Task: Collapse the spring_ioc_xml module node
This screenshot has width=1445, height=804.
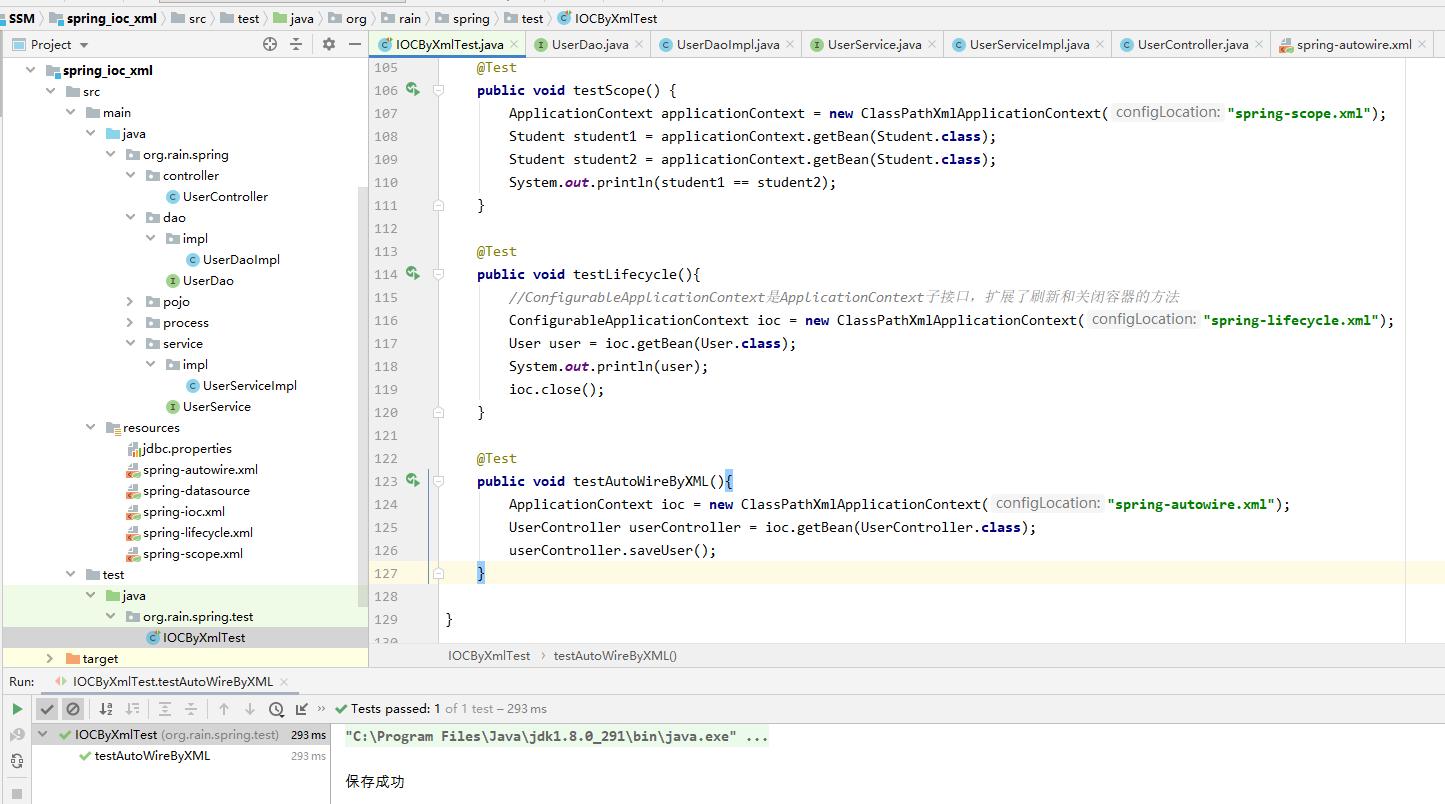Action: (30, 71)
